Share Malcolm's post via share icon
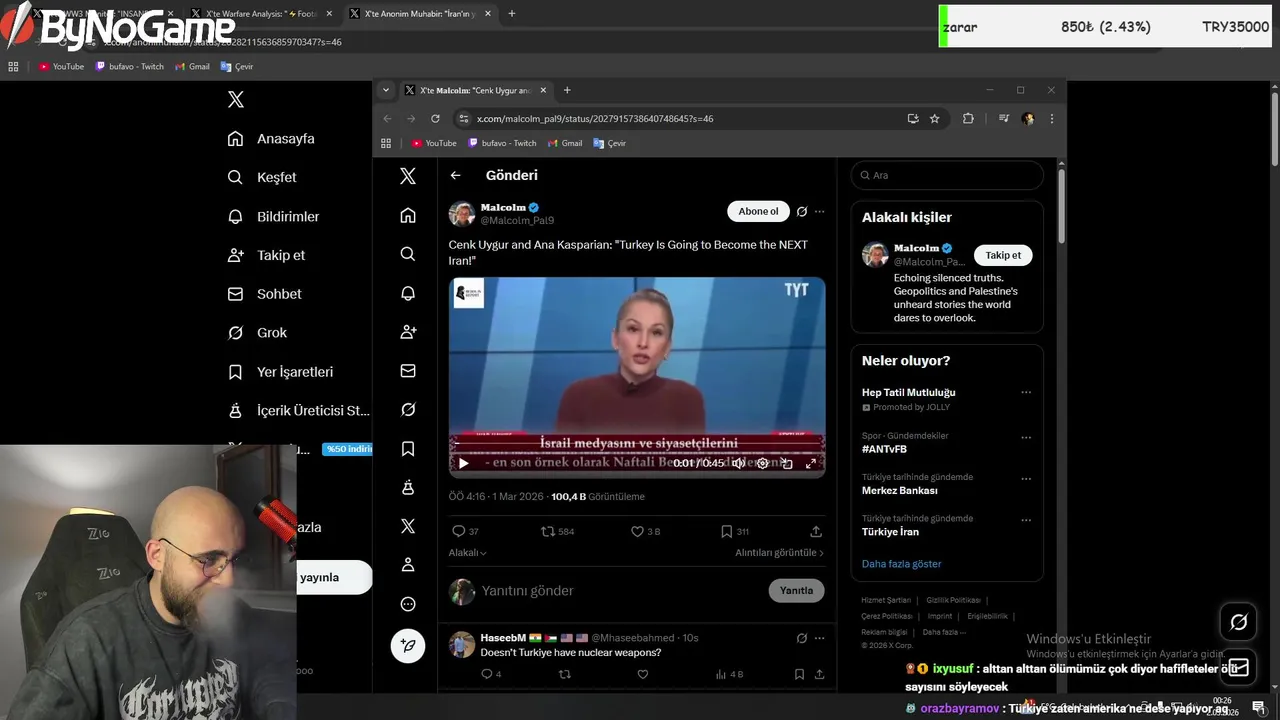The image size is (1280, 720). tap(816, 531)
